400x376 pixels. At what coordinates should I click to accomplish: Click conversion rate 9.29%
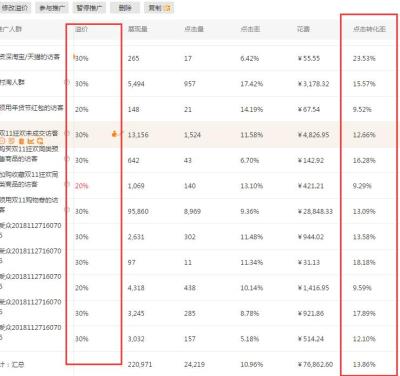(x=362, y=186)
